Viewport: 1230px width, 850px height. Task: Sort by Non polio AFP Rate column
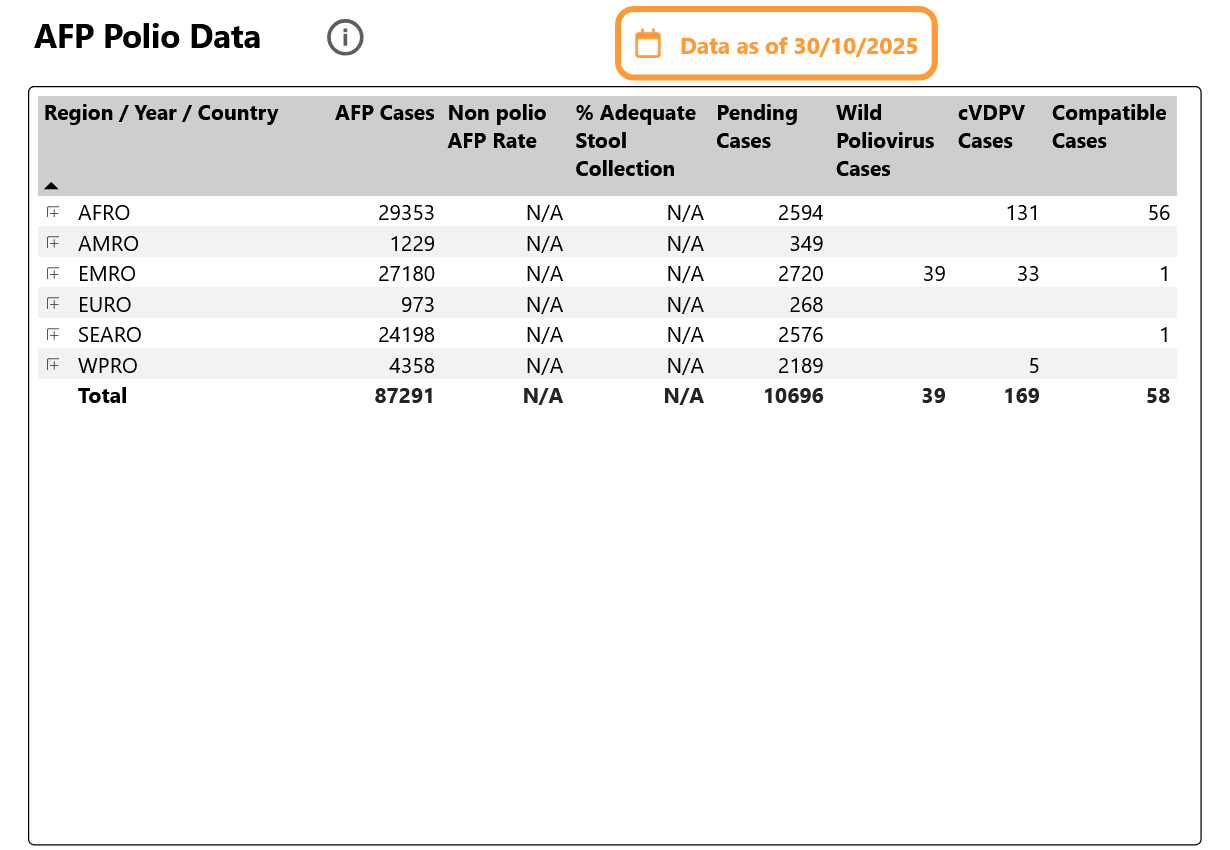pos(496,127)
